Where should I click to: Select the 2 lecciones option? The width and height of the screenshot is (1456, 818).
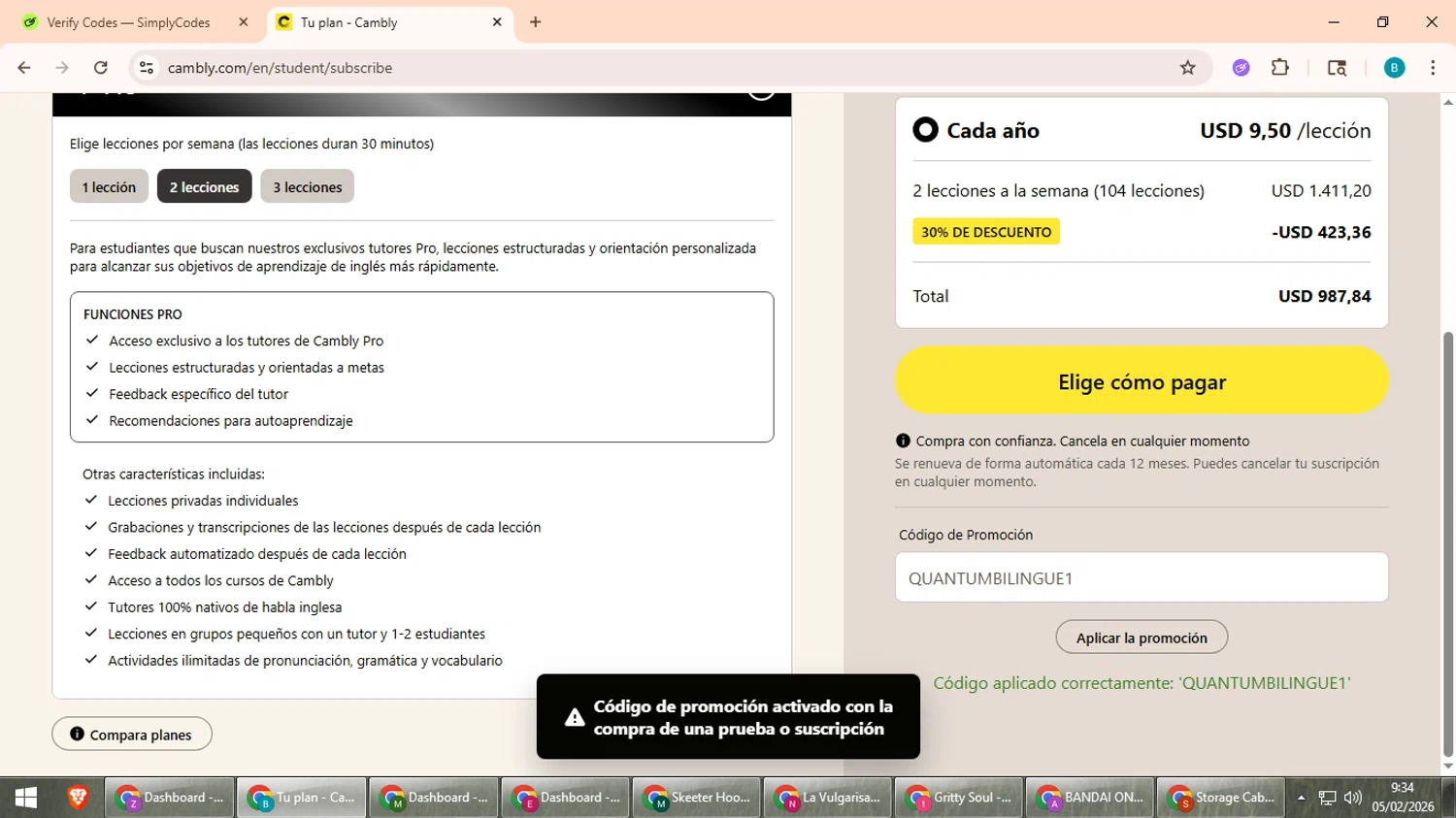click(204, 186)
